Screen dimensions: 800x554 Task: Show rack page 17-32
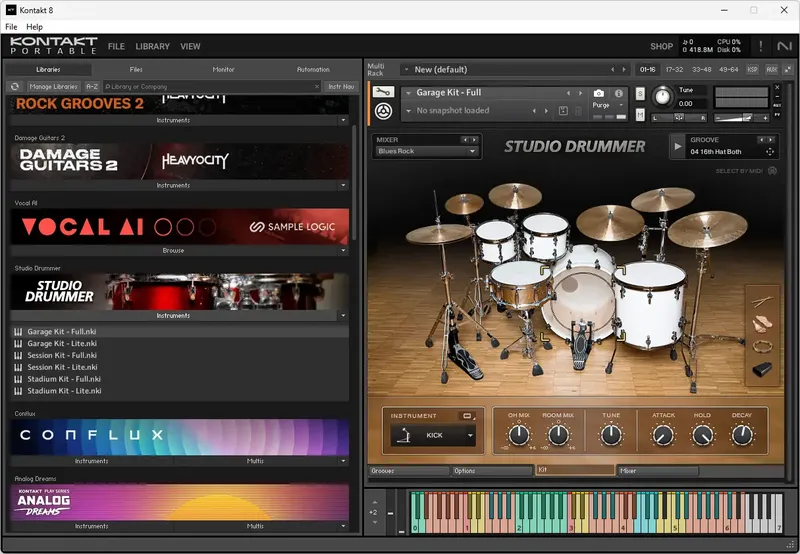tap(674, 69)
